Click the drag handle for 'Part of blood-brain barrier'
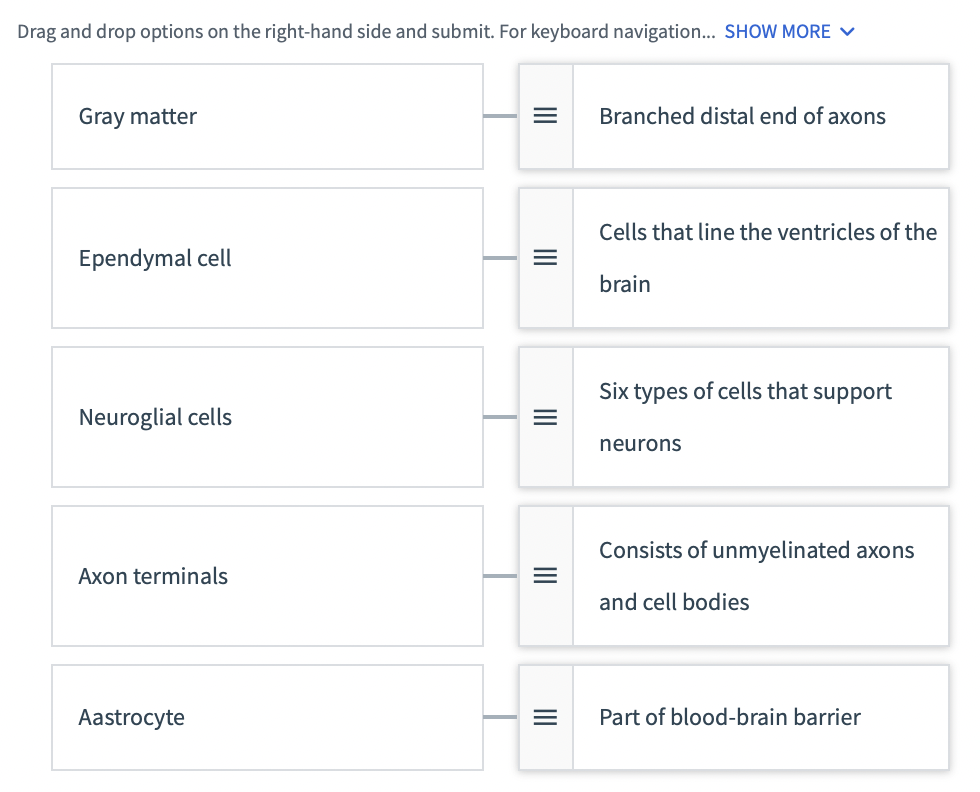Image resolution: width=980 pixels, height=792 pixels. coord(545,717)
